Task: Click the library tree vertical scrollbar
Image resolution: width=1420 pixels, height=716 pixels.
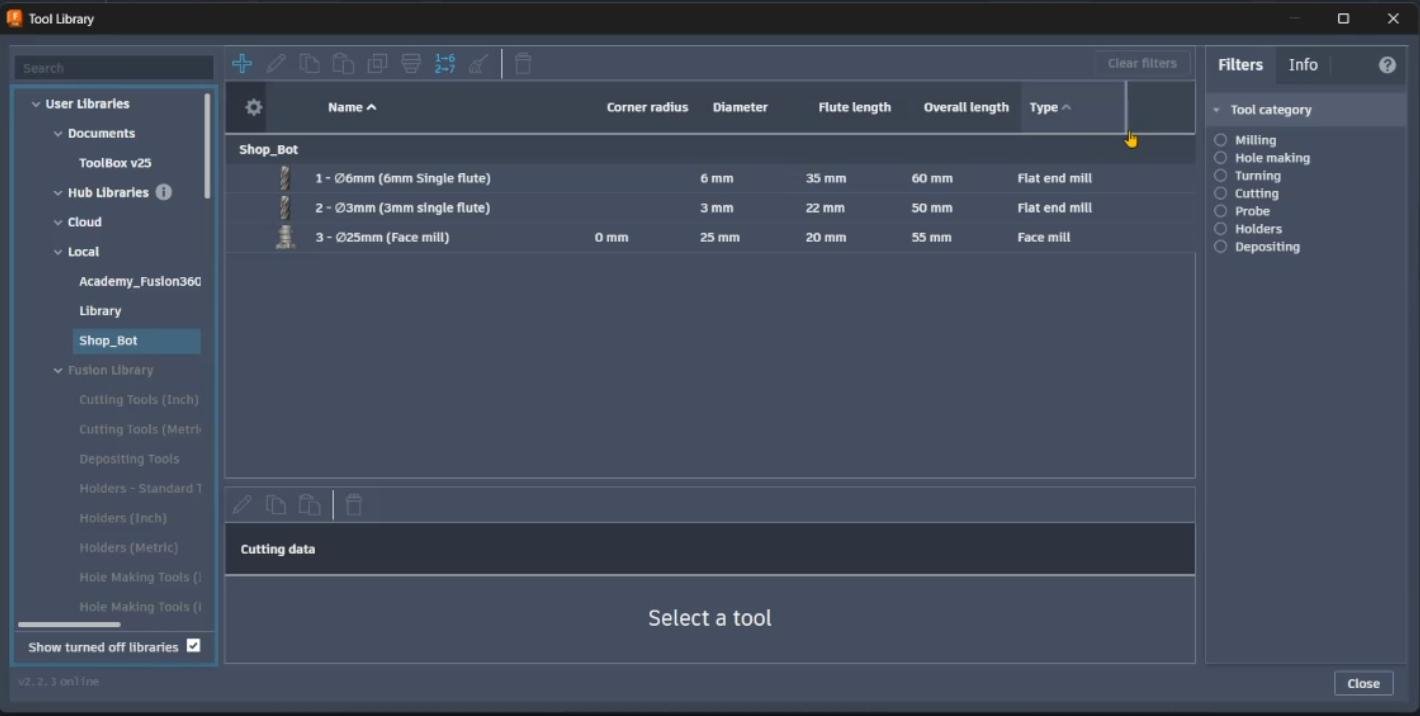Action: pyautogui.click(x=207, y=145)
